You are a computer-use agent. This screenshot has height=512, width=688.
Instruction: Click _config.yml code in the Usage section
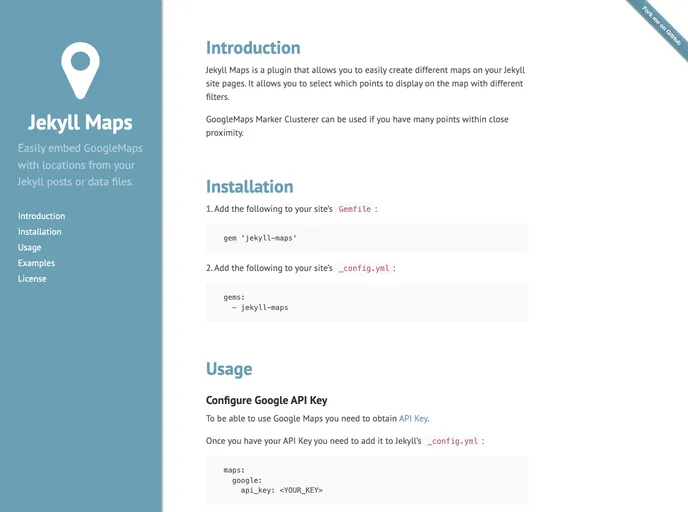click(452, 441)
